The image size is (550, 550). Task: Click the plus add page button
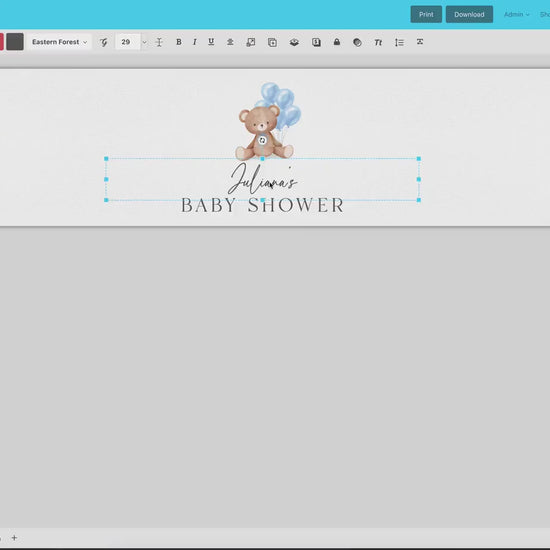(x=14, y=537)
